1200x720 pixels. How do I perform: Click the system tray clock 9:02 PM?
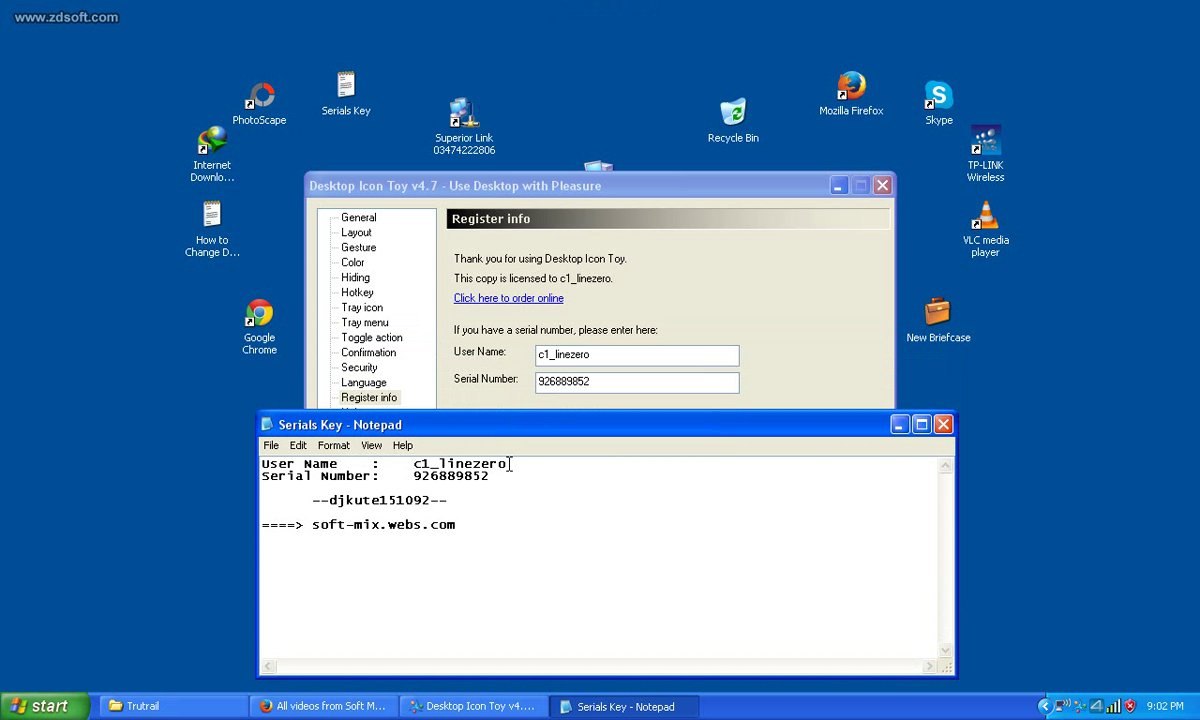point(1165,706)
